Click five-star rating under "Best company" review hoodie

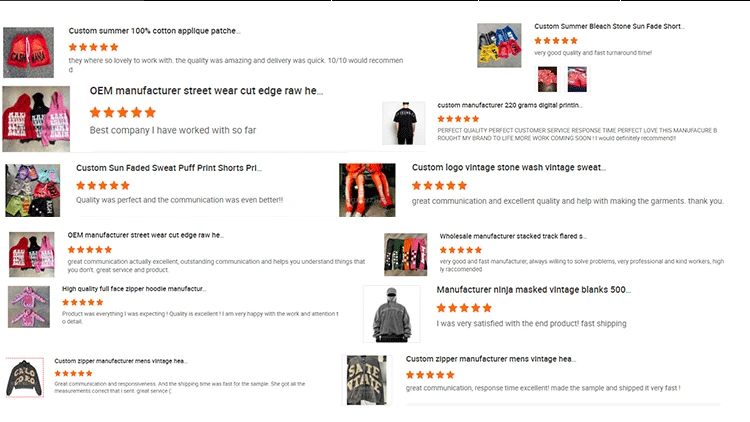(123, 112)
